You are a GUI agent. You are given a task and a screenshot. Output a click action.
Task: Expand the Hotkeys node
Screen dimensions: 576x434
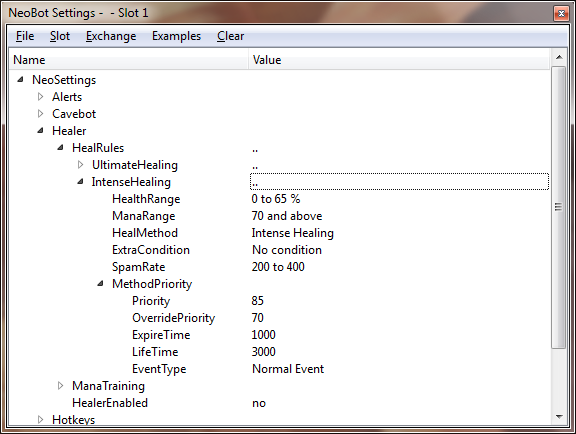pos(40,419)
